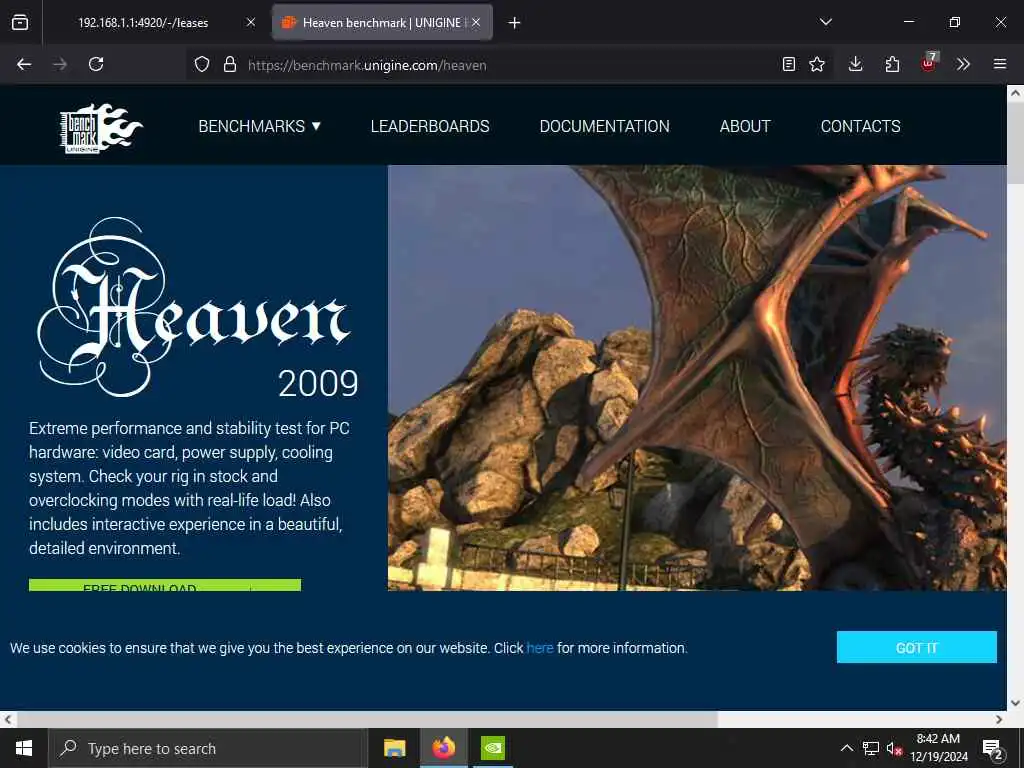Accept cookies with GOT IT button
Screen dimensions: 1024x768
(917, 647)
